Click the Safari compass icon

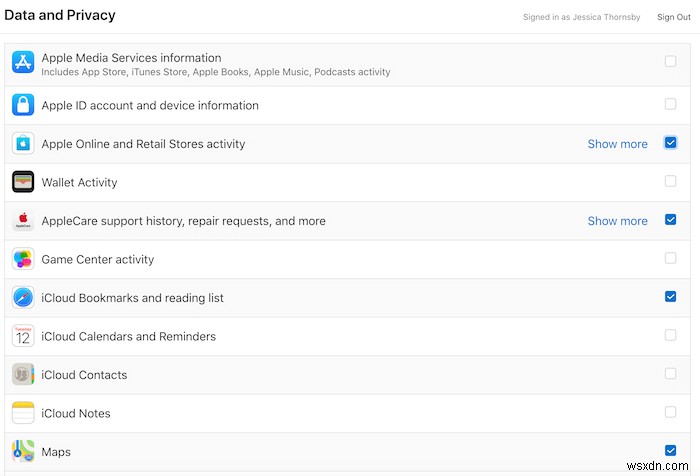tap(23, 297)
